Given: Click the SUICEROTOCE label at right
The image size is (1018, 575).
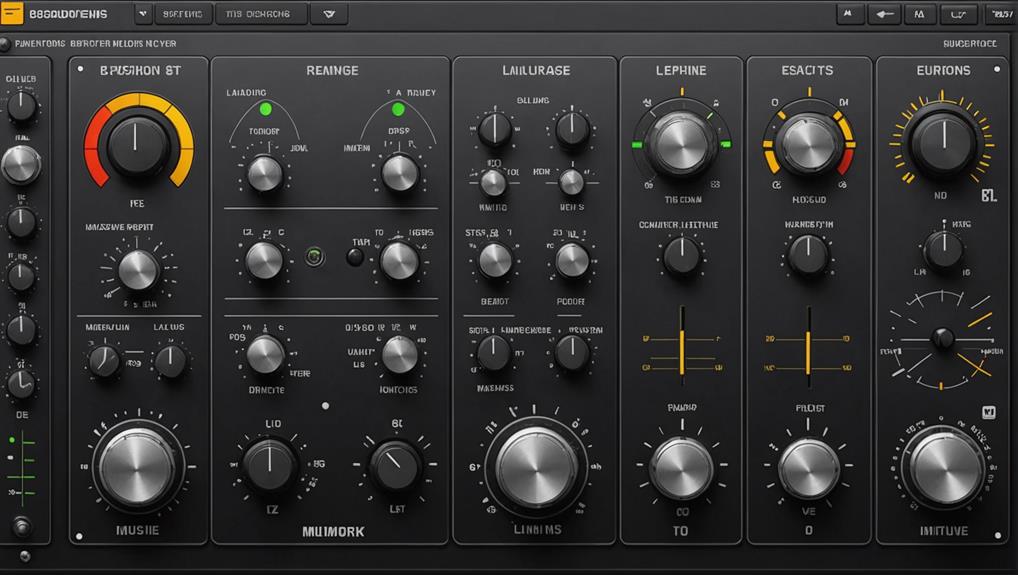Looking at the screenshot, I should tap(969, 43).
